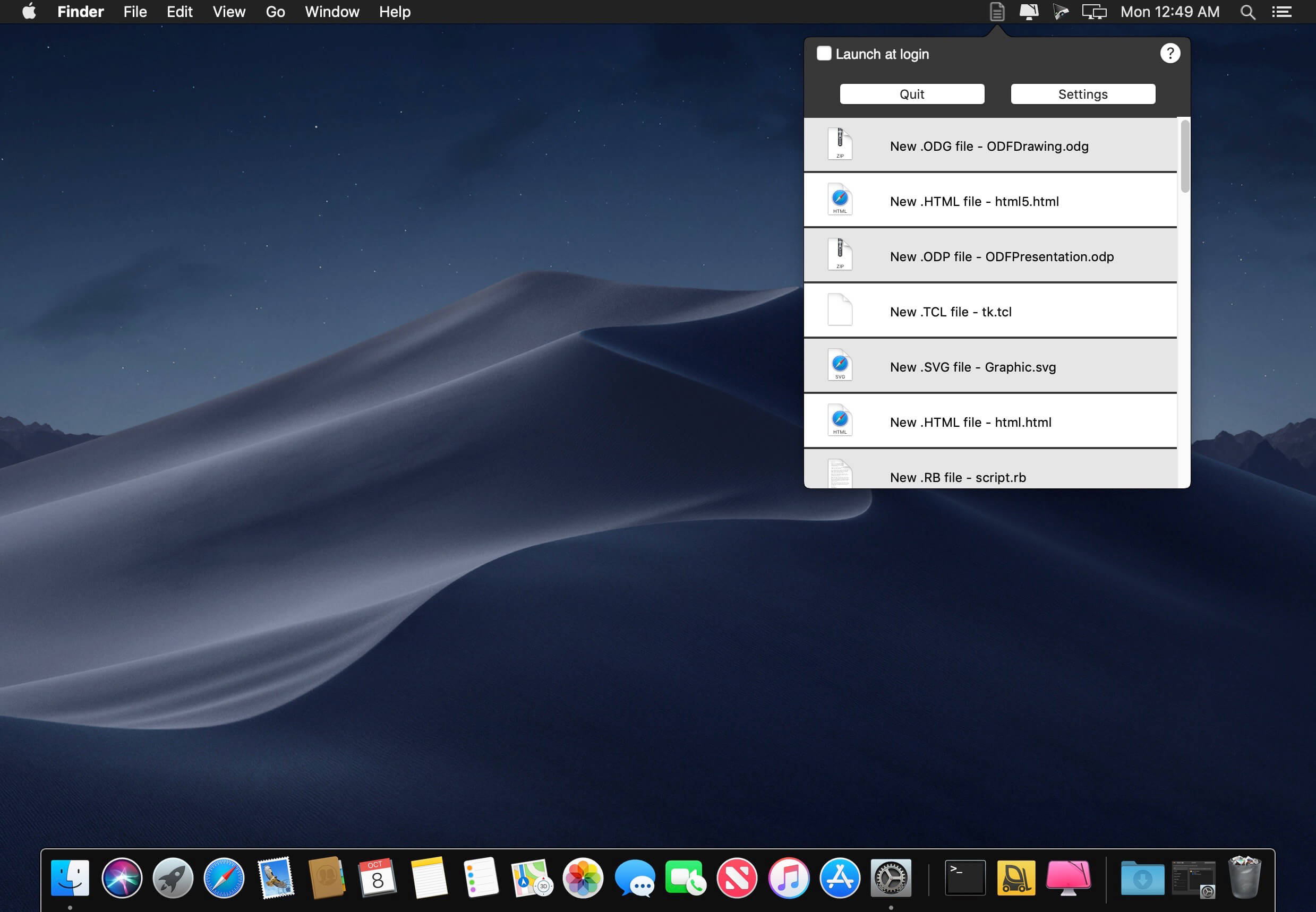
Task: Open the Window menu
Action: (331, 12)
